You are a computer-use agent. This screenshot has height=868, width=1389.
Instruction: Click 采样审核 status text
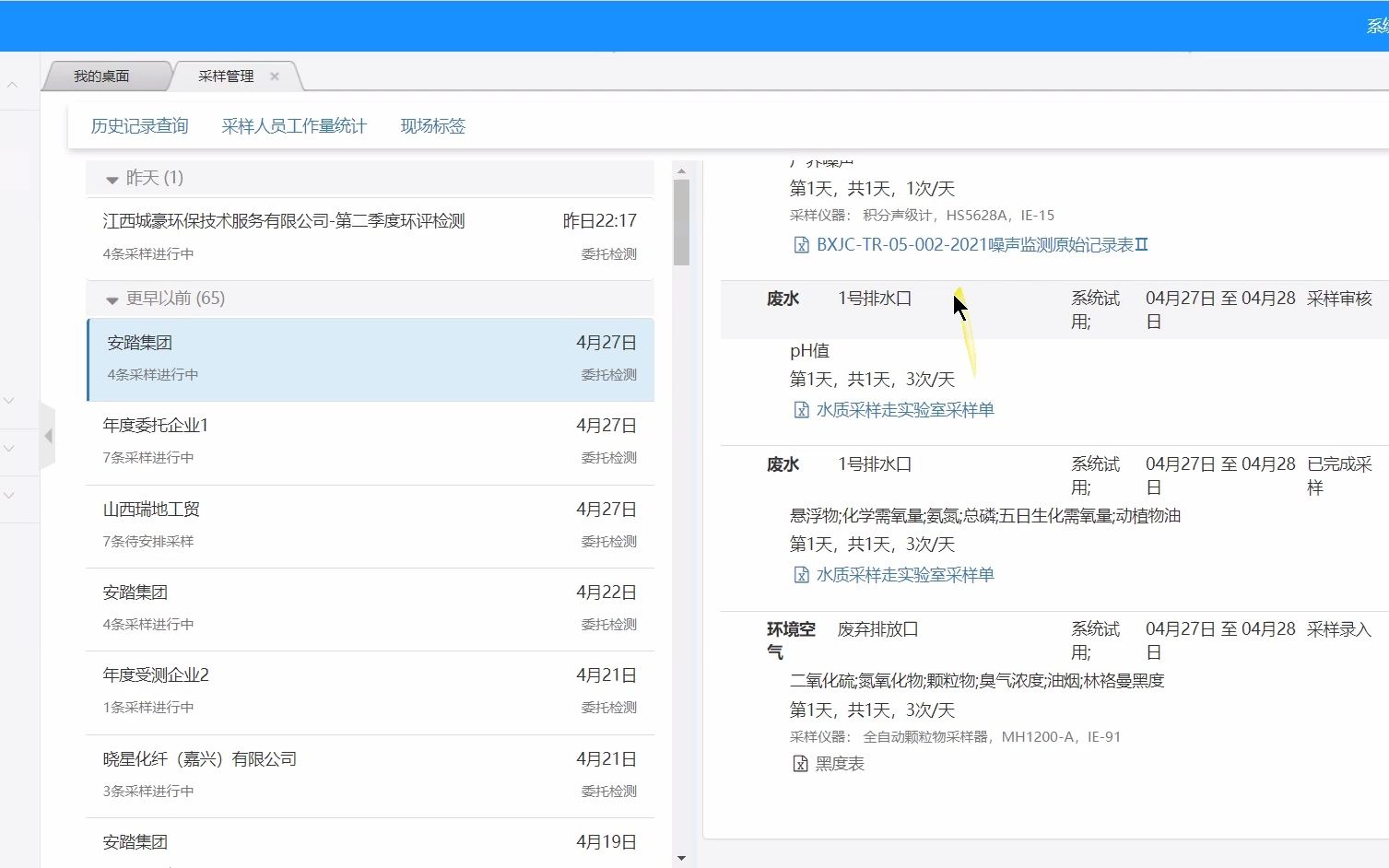click(1339, 299)
